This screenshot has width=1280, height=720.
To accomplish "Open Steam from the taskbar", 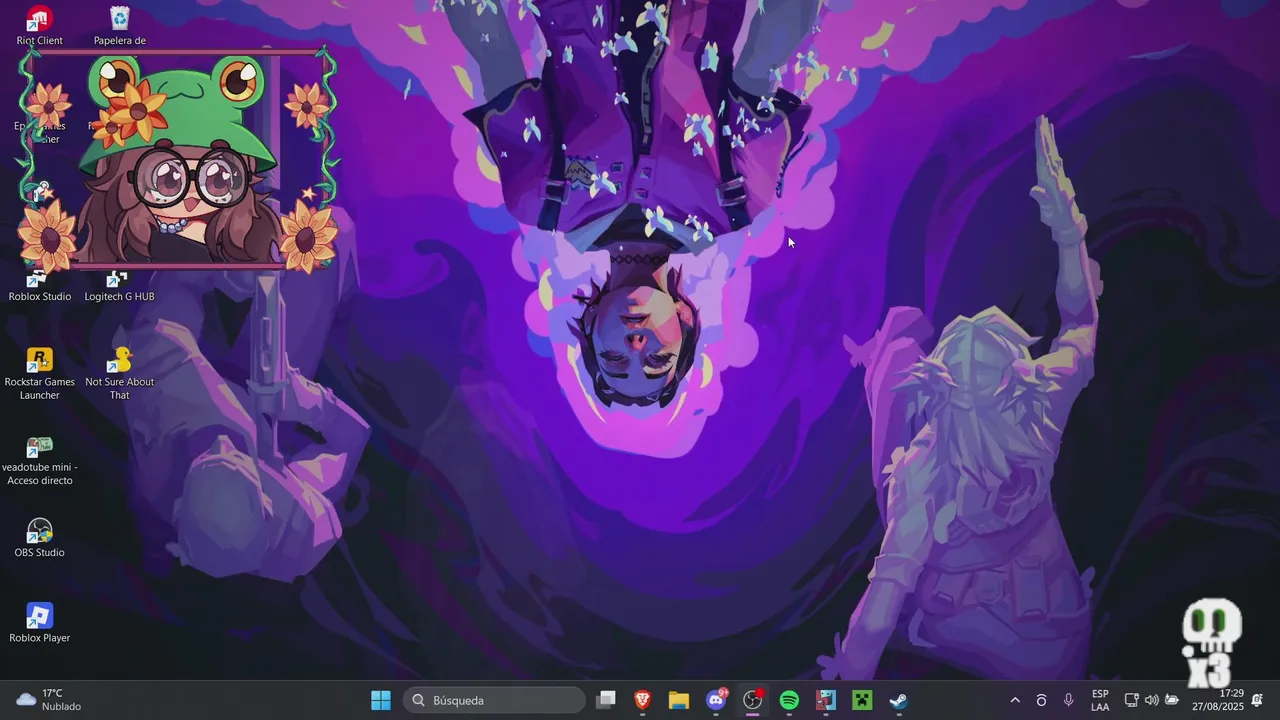I will (x=899, y=700).
